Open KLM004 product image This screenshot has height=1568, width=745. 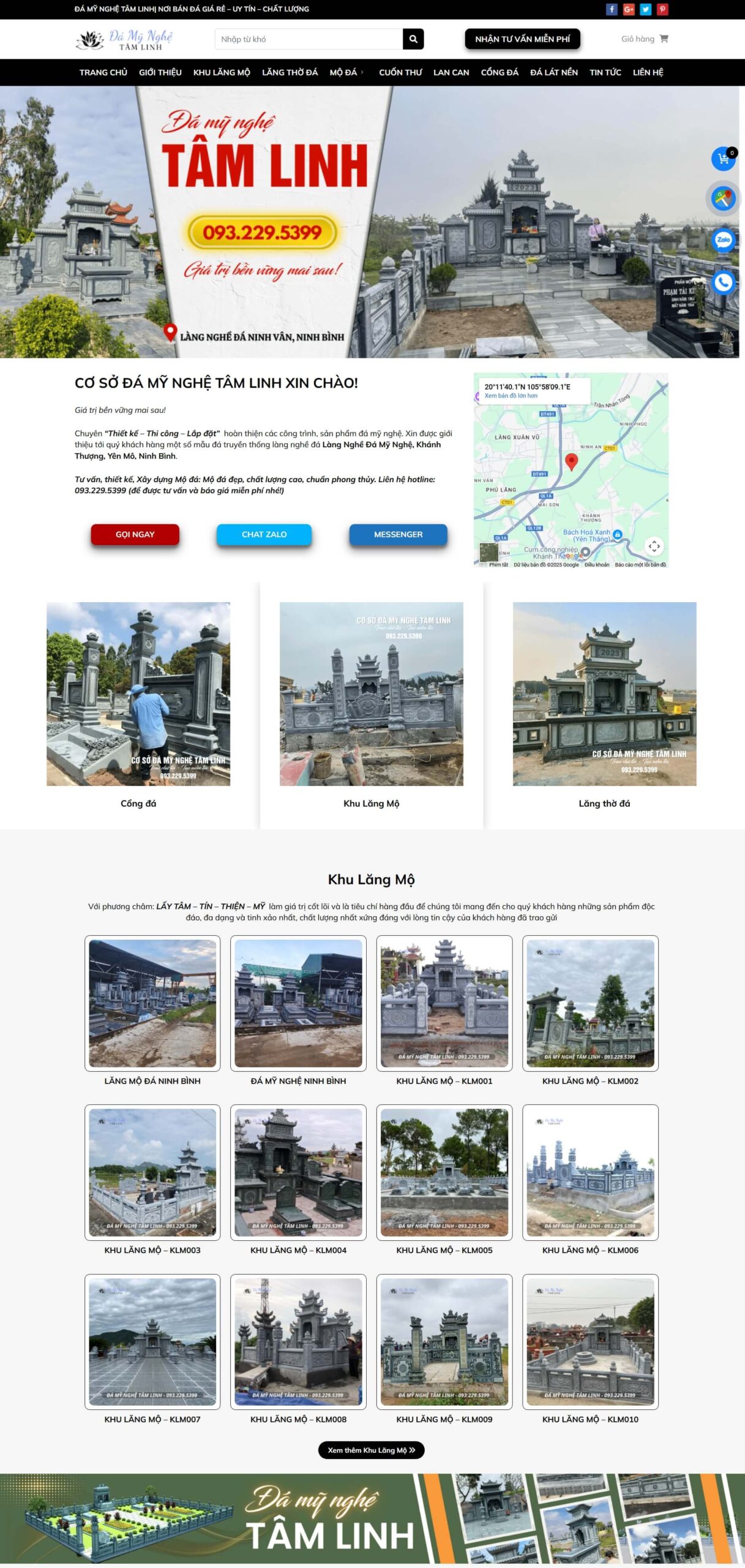[298, 1172]
